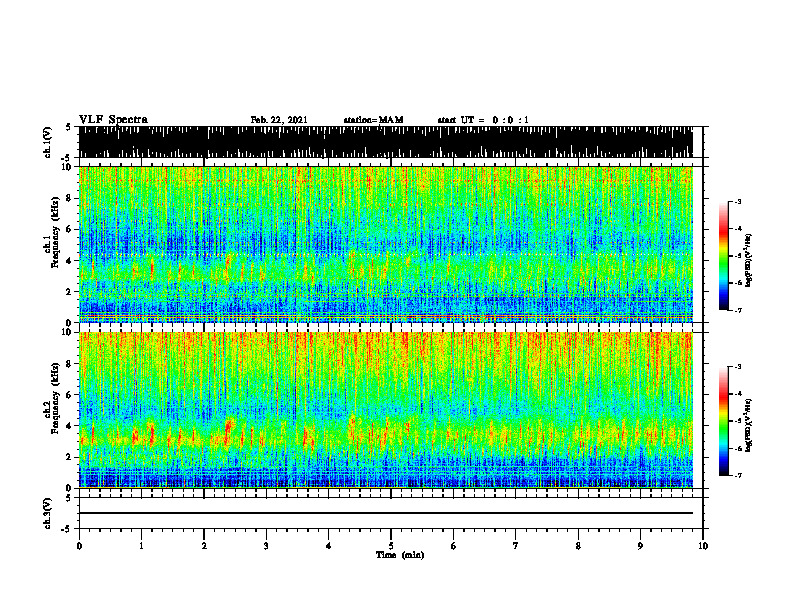The image size is (792, 612).
Task: Click the '10' tick label on the time axis
Action: pyautogui.click(x=703, y=546)
